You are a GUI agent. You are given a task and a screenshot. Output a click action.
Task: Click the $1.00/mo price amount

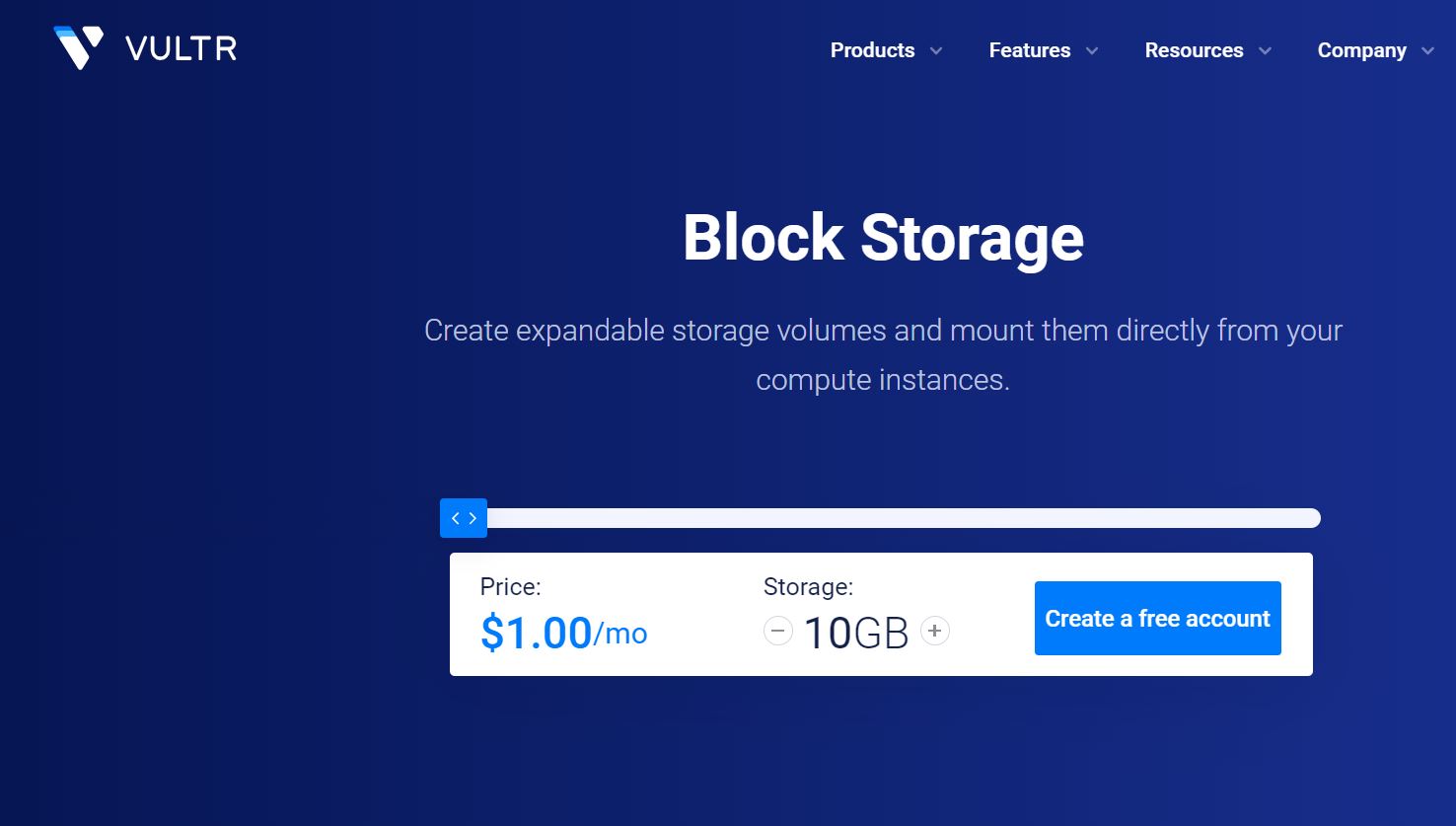[562, 633]
